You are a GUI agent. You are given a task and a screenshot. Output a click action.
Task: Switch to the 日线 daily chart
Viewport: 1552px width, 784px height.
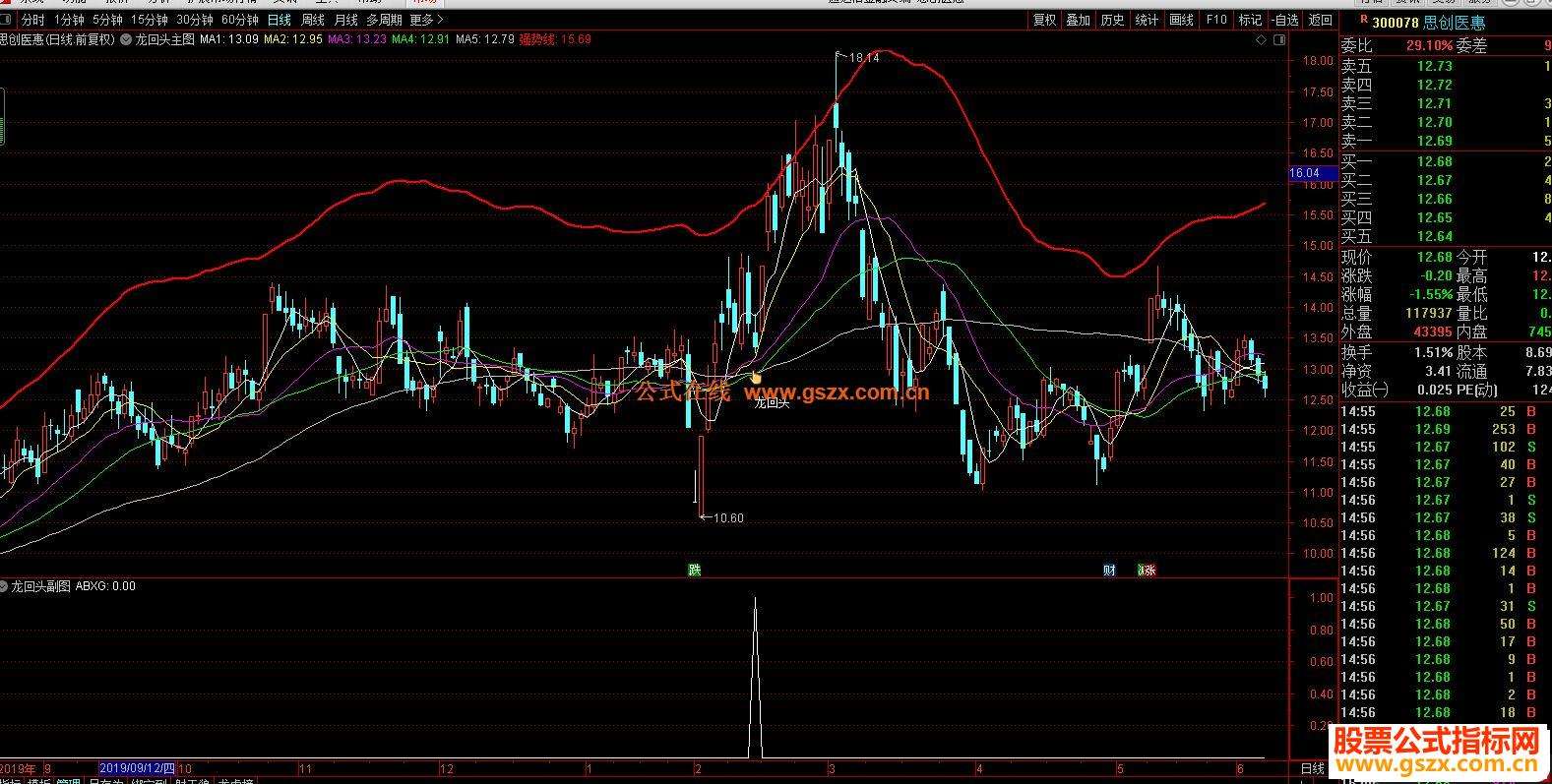coord(279,20)
